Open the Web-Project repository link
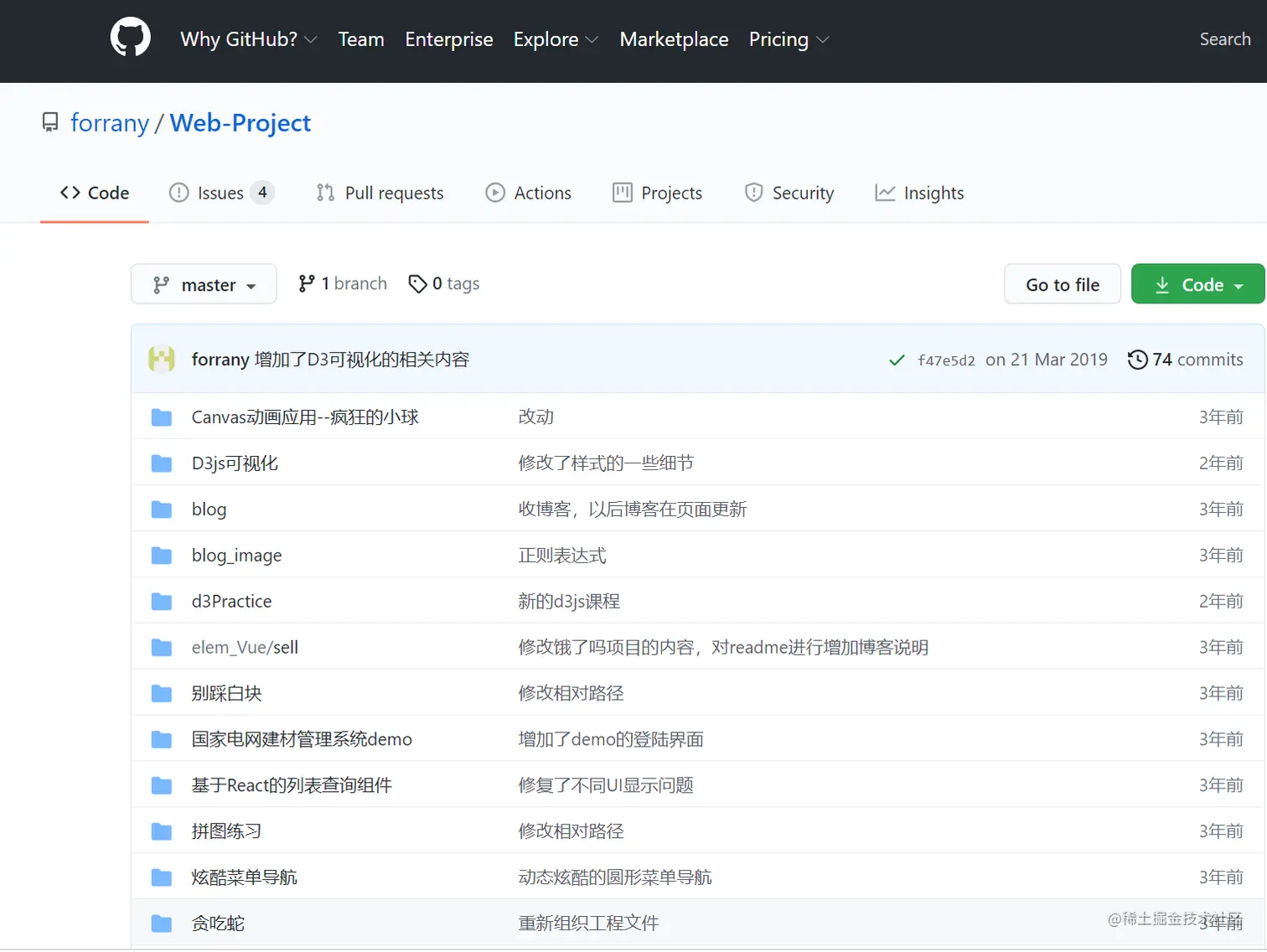 tap(240, 123)
